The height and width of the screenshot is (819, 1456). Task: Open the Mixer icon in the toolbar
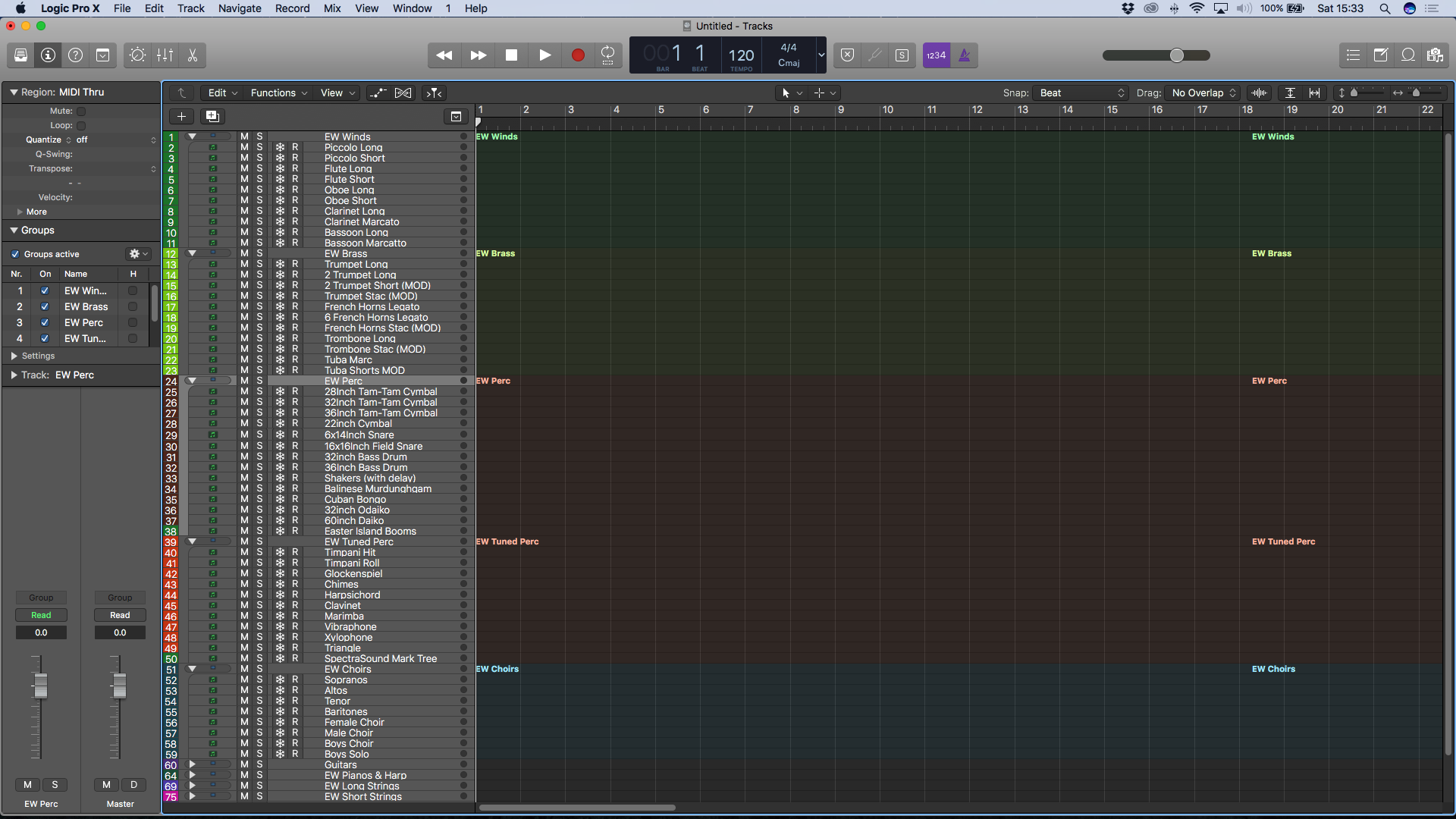[165, 55]
